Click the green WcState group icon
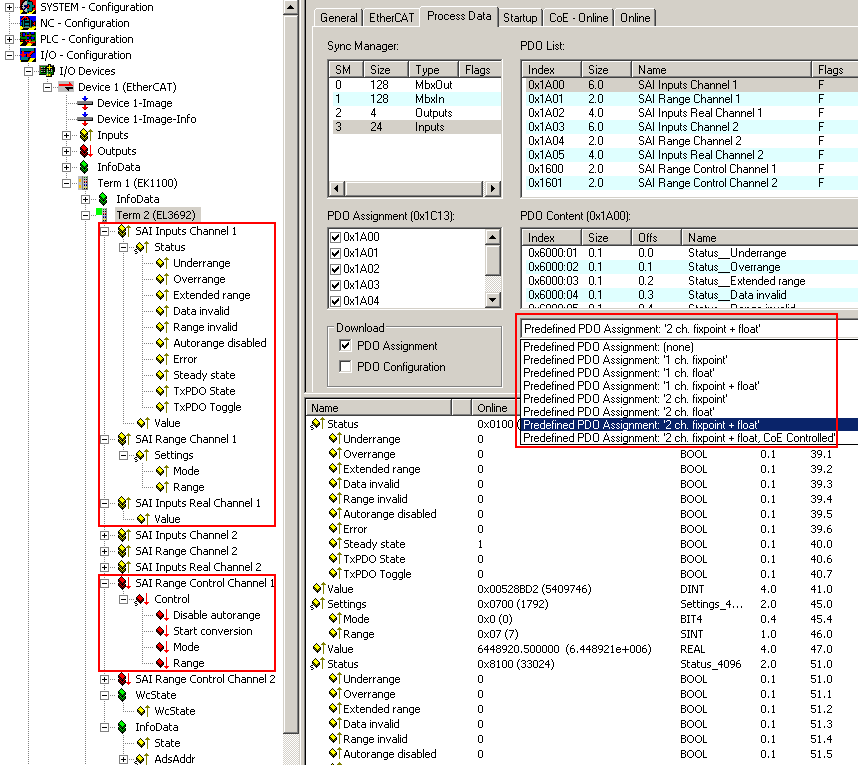The height and width of the screenshot is (765, 858). (123, 695)
